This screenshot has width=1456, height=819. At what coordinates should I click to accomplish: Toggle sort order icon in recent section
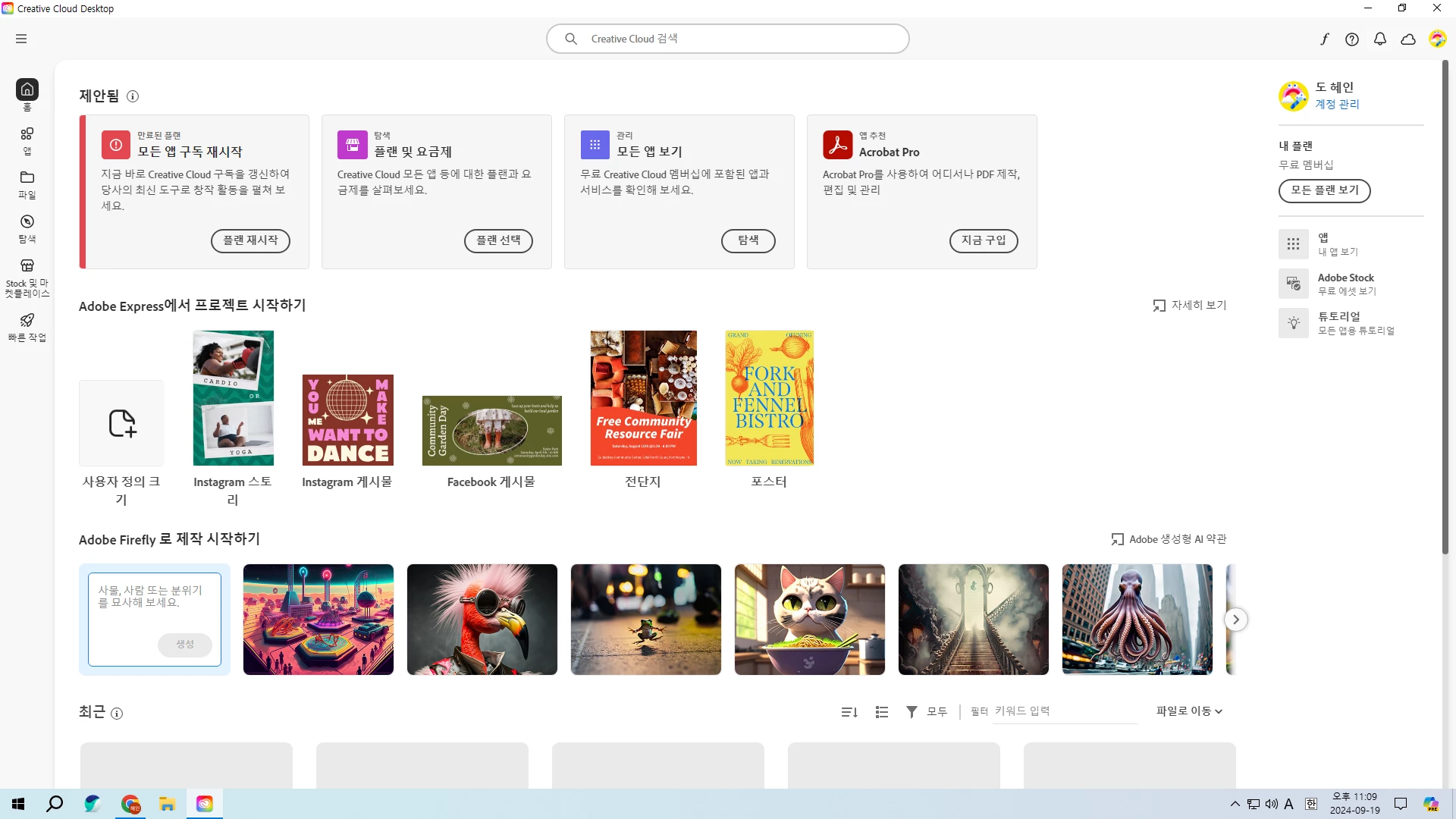click(x=849, y=712)
